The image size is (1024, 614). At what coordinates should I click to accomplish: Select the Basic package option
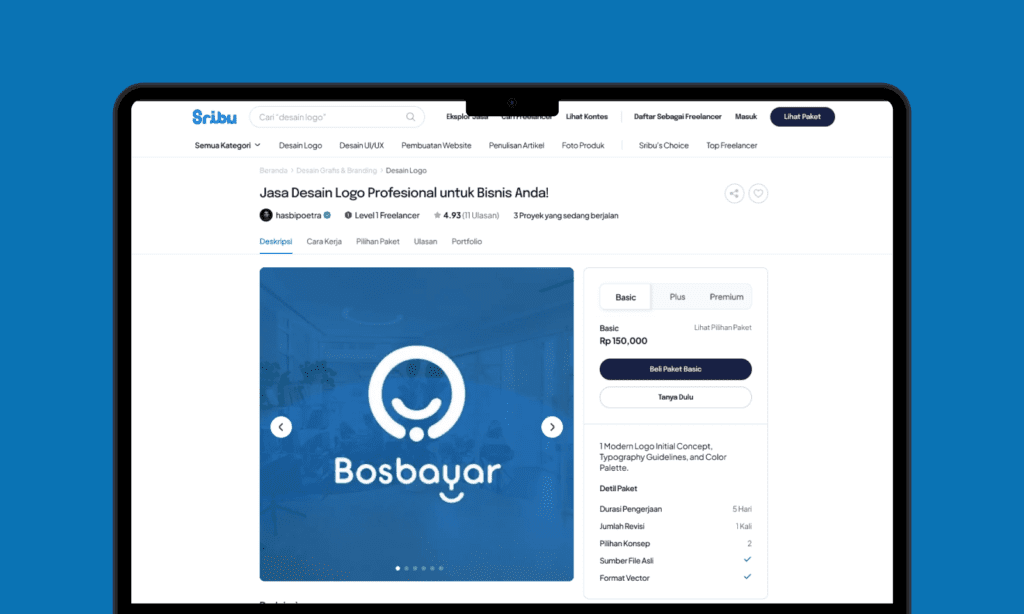(x=626, y=297)
